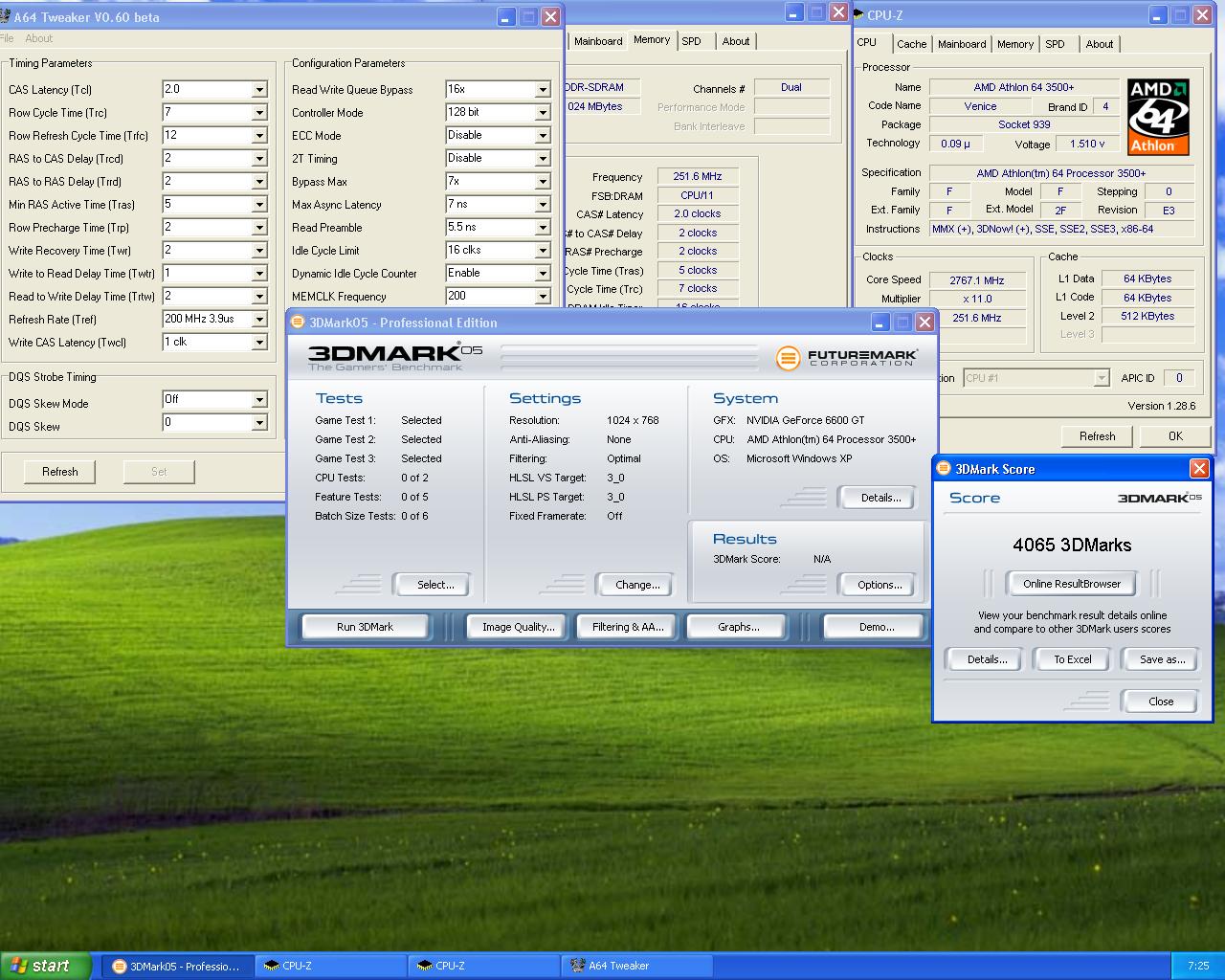Click Close in 3DMark Score window
The width and height of the screenshot is (1225, 980).
click(x=1160, y=702)
